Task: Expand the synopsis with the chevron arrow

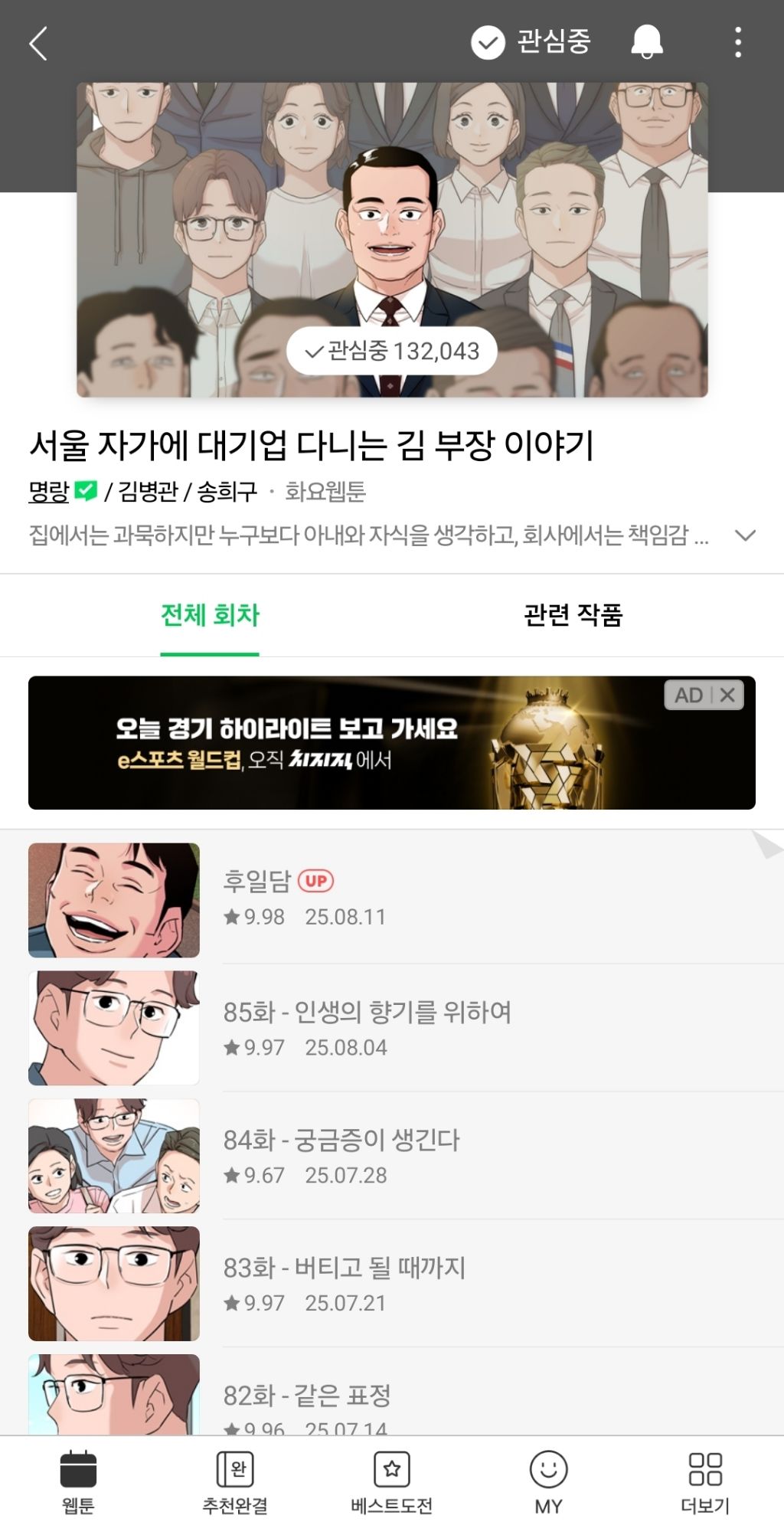Action: [745, 535]
